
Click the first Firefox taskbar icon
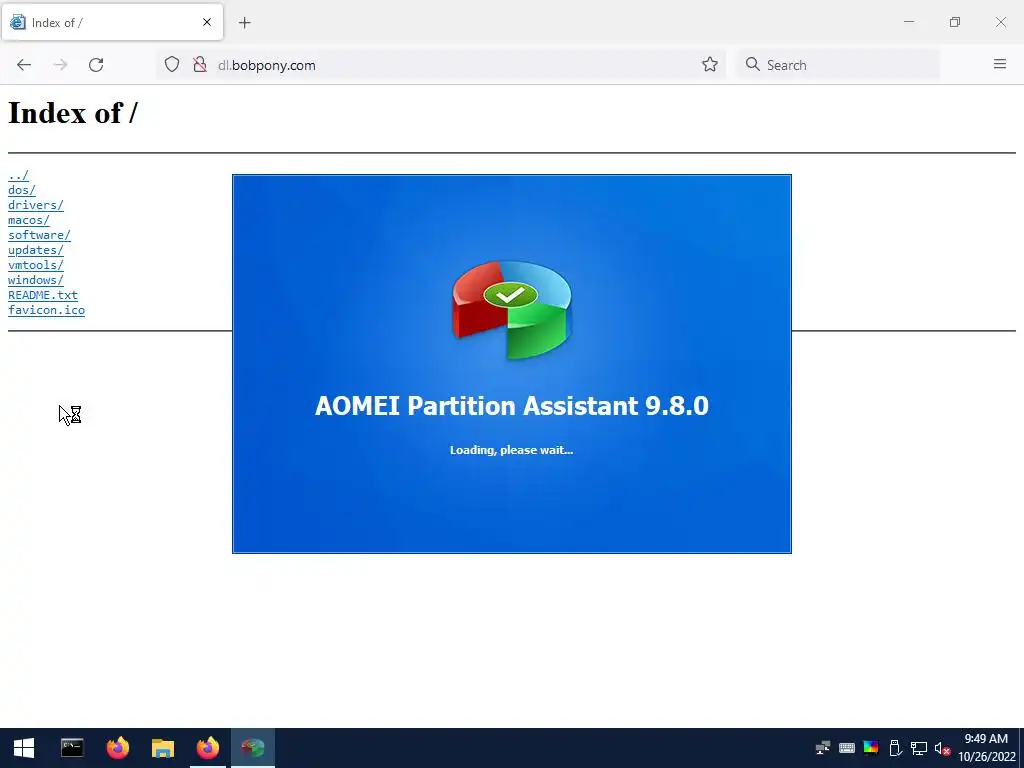point(118,748)
